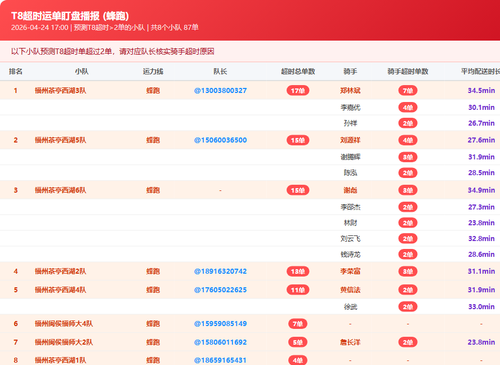Select rider name 钱诗龙
Viewport: 500px width, 365px height.
tap(350, 255)
